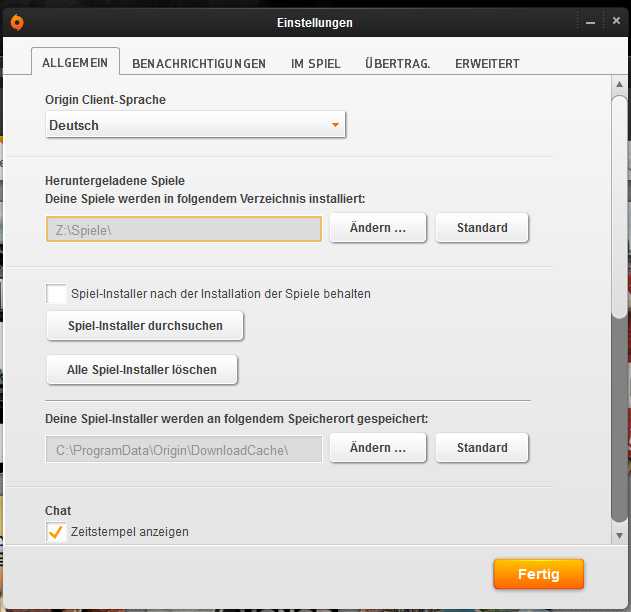The height and width of the screenshot is (612, 631).
Task: Click the orange Fertig button
Action: click(x=538, y=574)
